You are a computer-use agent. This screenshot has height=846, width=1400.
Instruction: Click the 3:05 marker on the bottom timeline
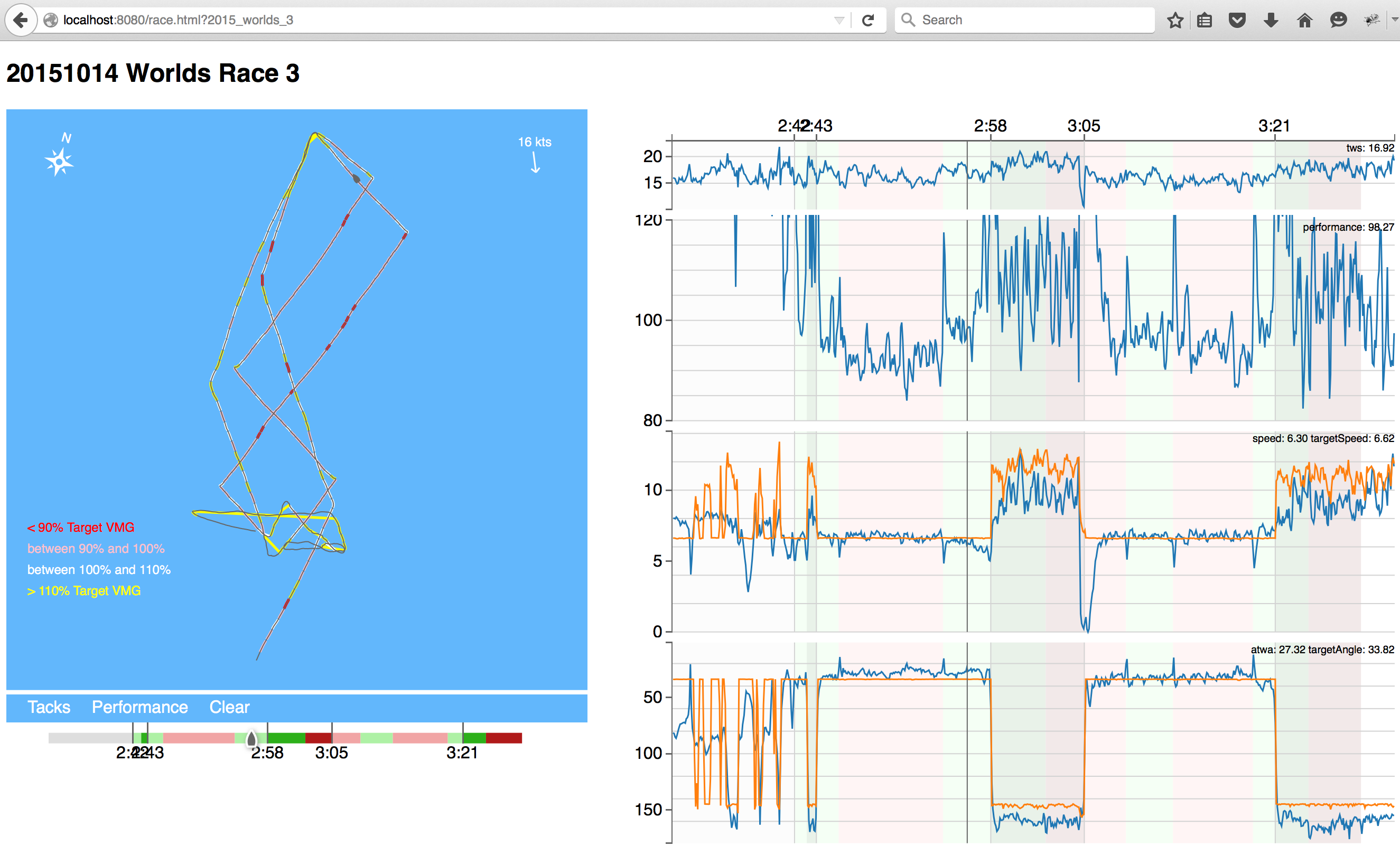[x=332, y=753]
